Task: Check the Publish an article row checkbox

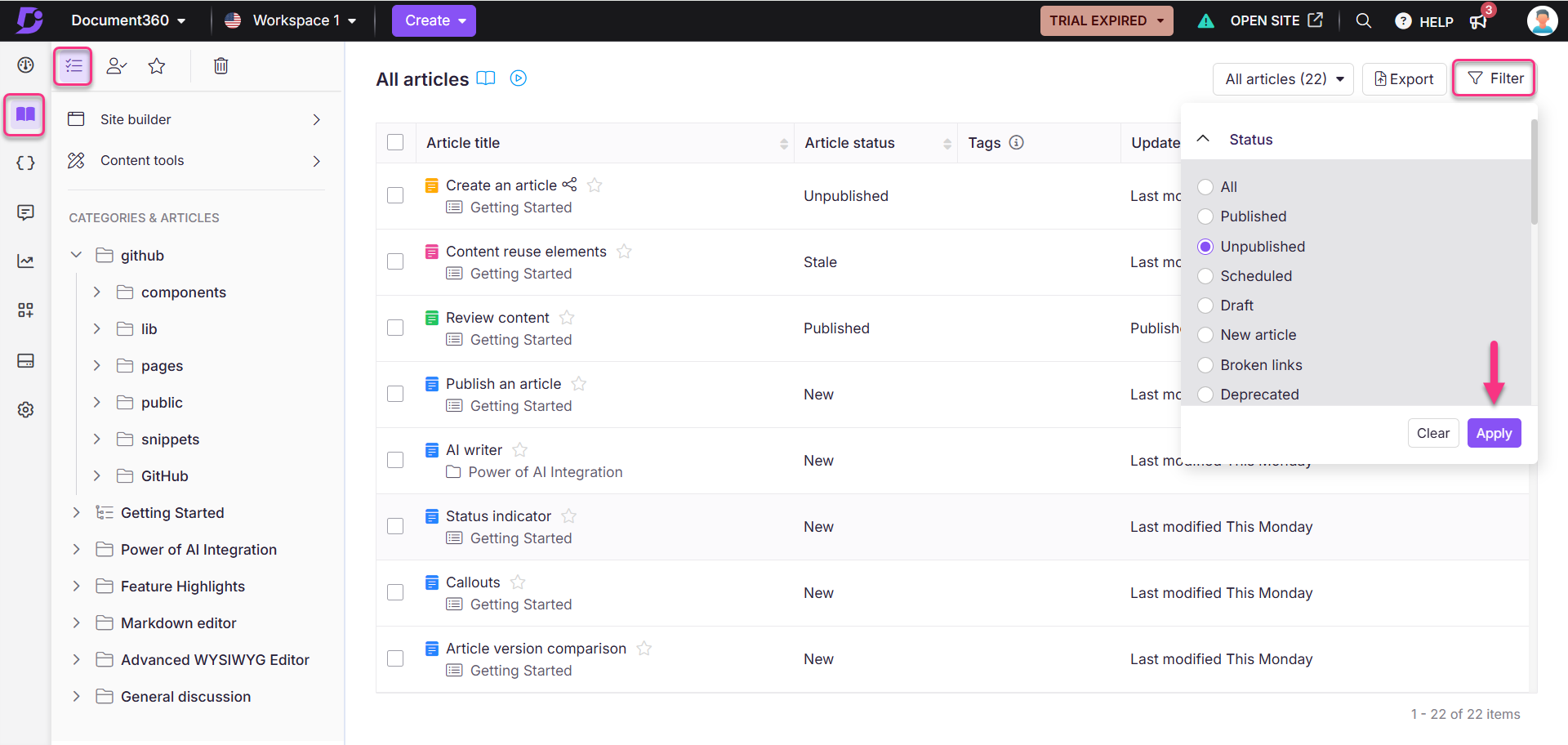Action: click(x=395, y=394)
